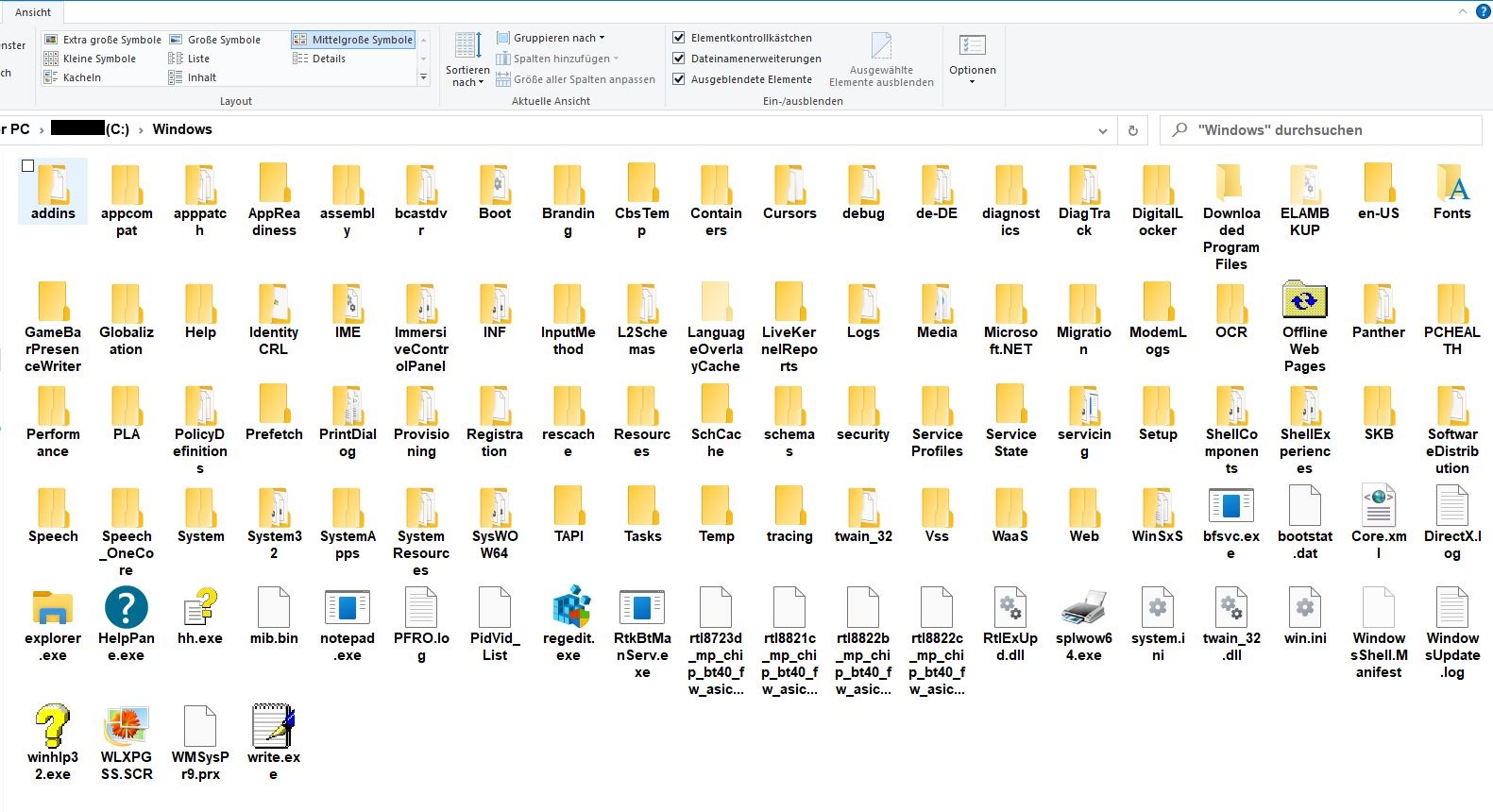Choose Inhalt layout
The height and width of the screenshot is (812, 1493).
click(193, 77)
